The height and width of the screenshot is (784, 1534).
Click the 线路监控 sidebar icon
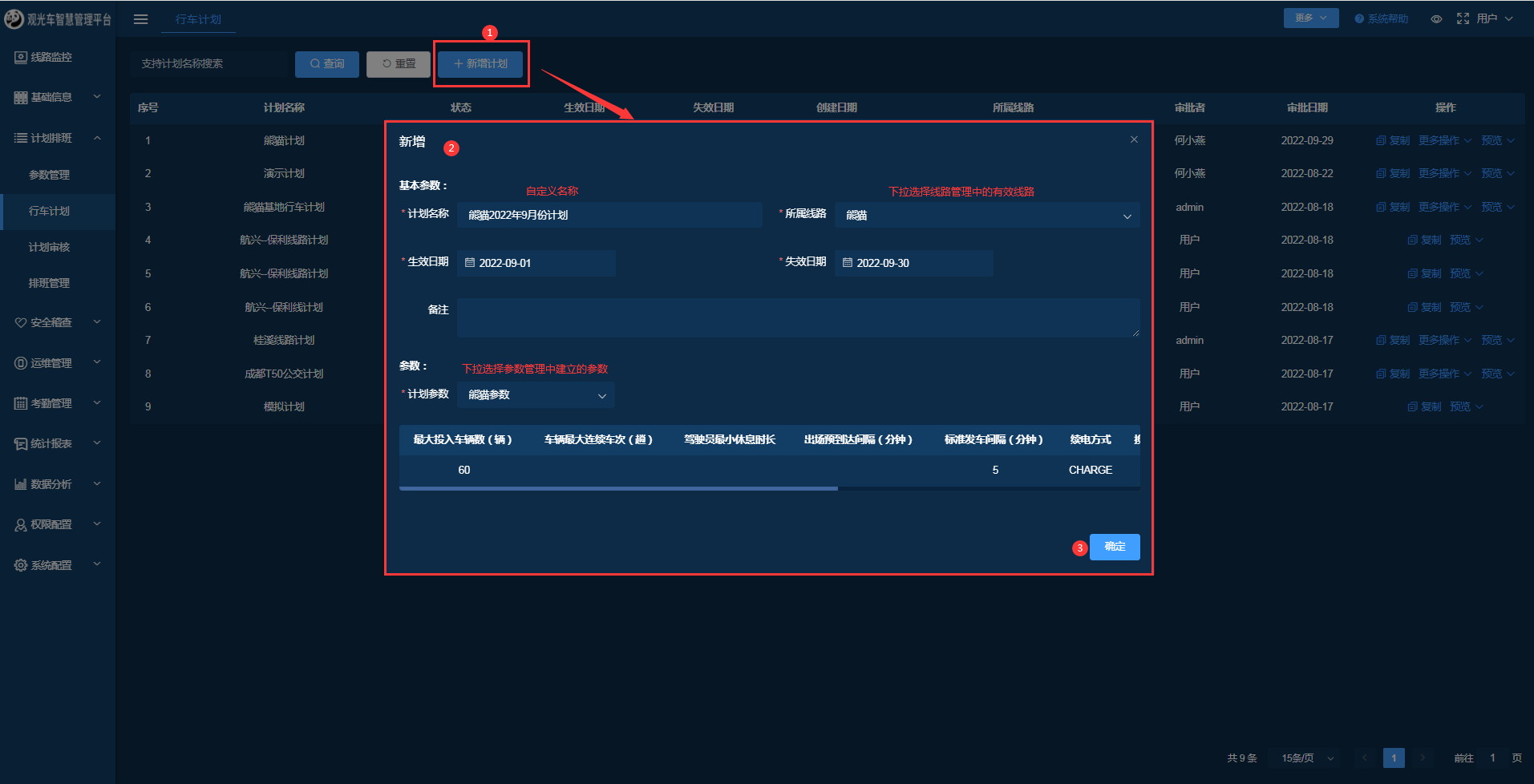pos(21,57)
